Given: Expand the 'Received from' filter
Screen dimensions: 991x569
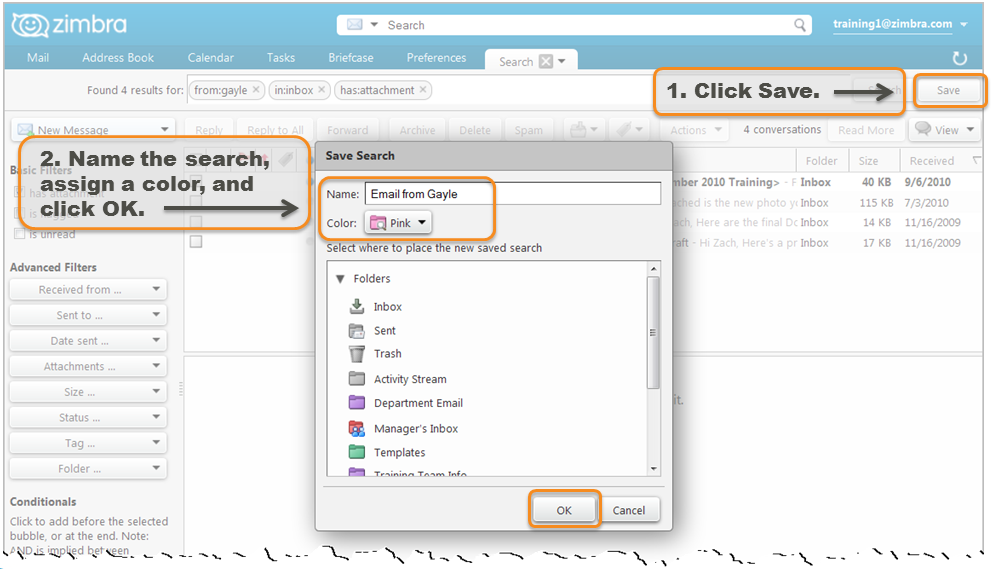Looking at the screenshot, I should (88, 290).
